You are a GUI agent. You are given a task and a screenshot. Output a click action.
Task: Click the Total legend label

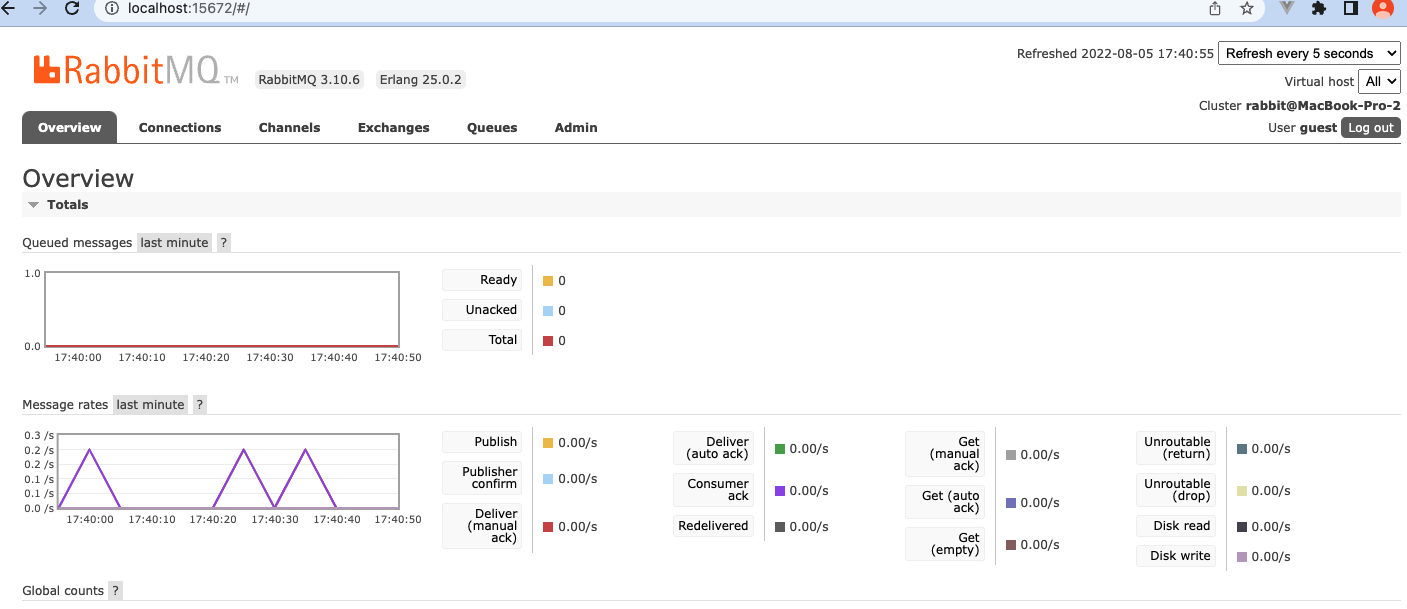point(482,341)
